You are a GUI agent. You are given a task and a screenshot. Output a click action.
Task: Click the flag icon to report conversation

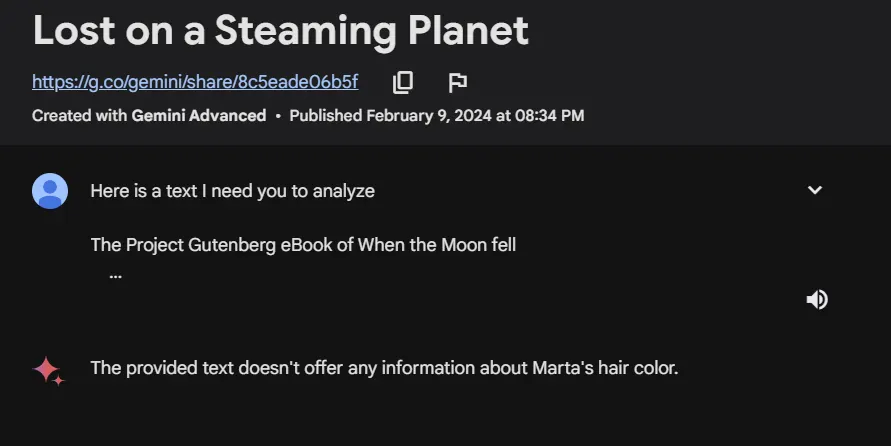click(457, 82)
